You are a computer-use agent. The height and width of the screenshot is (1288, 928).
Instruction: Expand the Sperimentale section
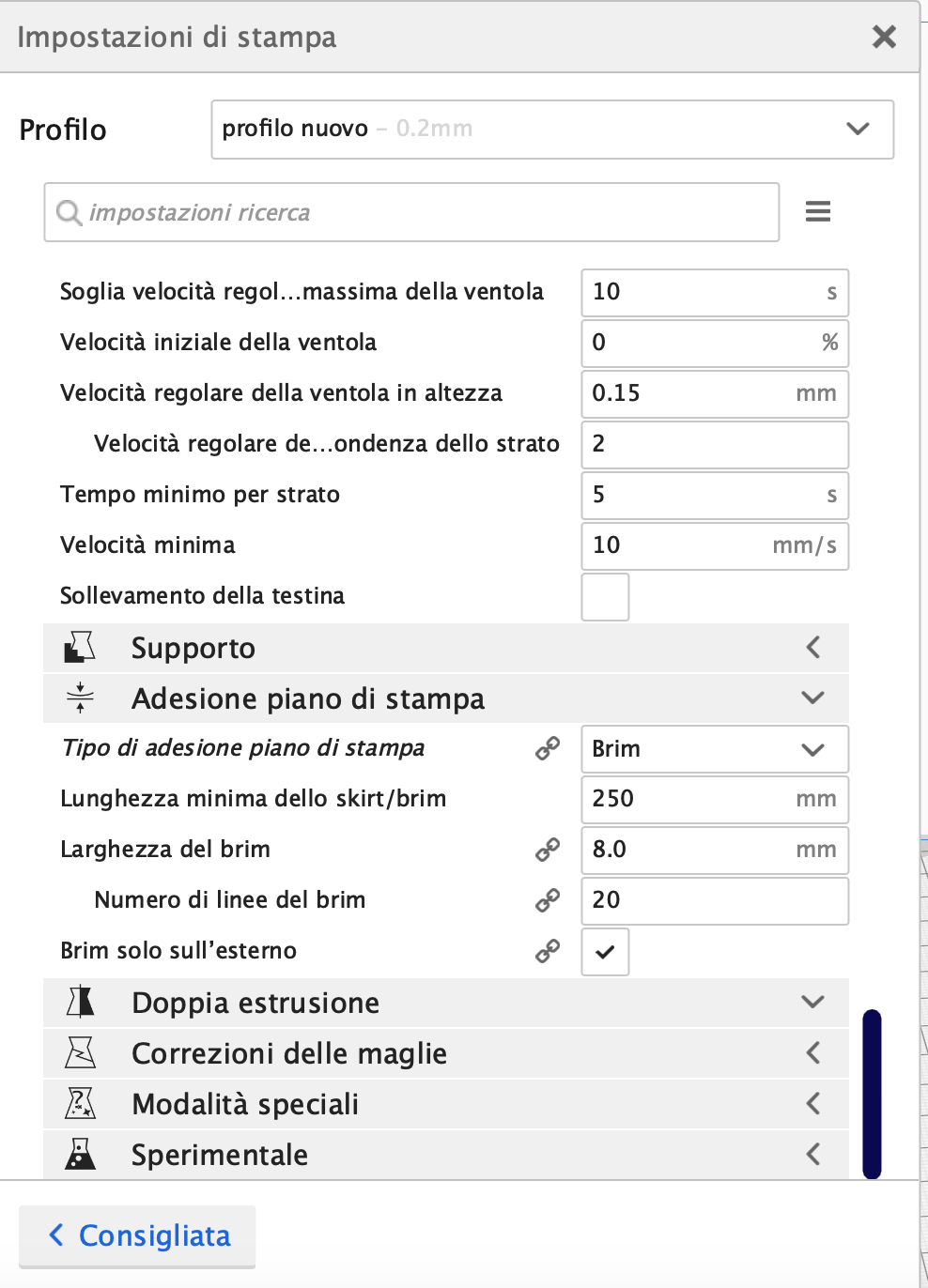pyautogui.click(x=813, y=1155)
